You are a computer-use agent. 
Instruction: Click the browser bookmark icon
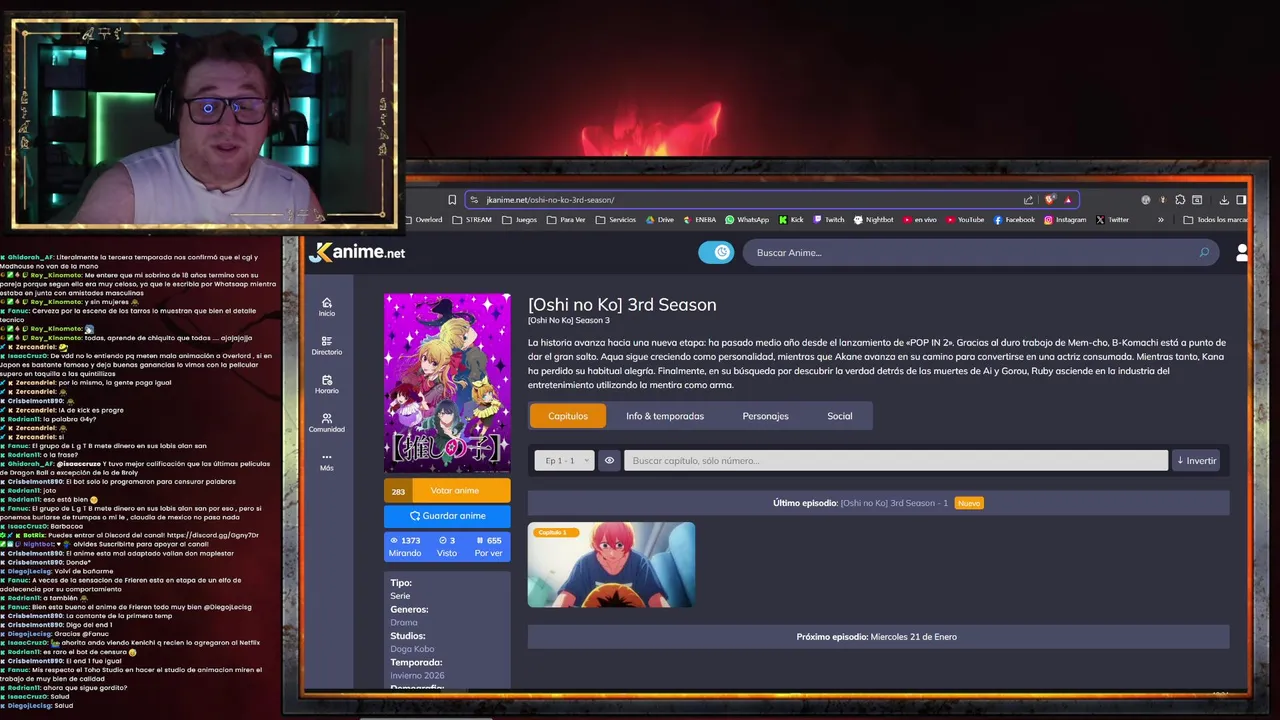(x=452, y=200)
